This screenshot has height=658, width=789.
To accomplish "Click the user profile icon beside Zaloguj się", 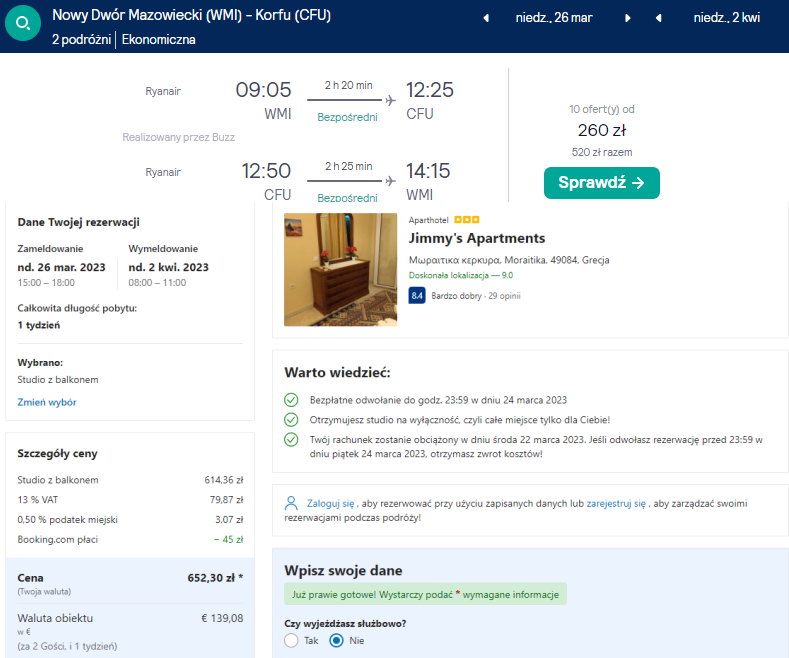I will click(291, 503).
